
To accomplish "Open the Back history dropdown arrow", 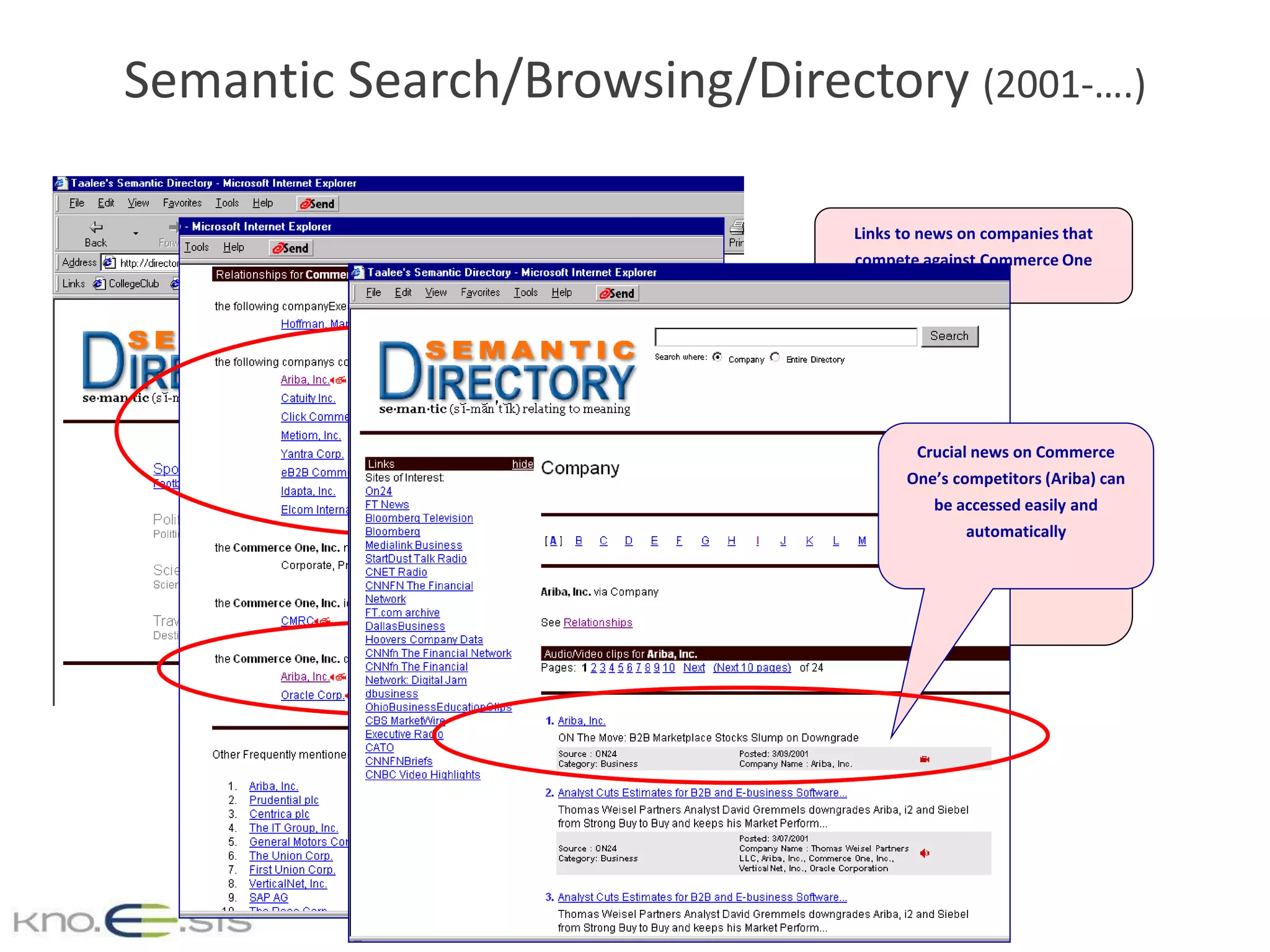I will pos(135,234).
